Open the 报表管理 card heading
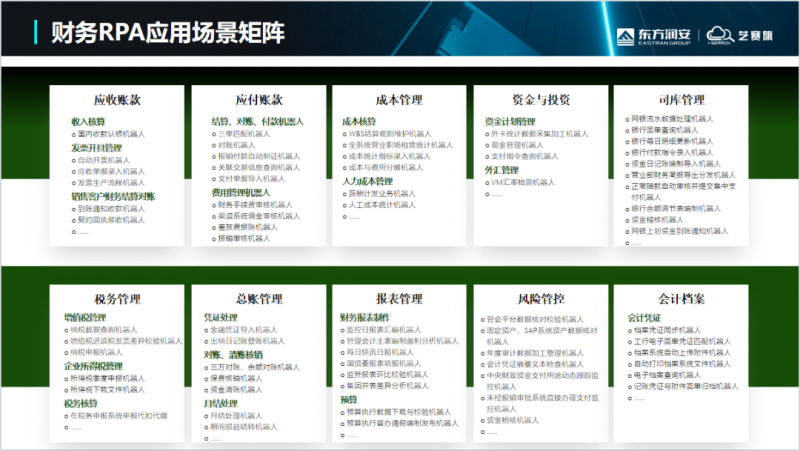This screenshot has width=800, height=451. pyautogui.click(x=397, y=299)
